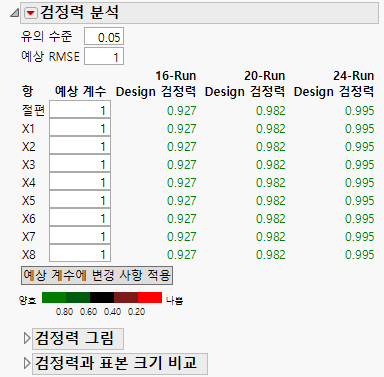This screenshot has width=384, height=377.
Task: Click the 나쁨 legend label
Action: pyautogui.click(x=174, y=300)
